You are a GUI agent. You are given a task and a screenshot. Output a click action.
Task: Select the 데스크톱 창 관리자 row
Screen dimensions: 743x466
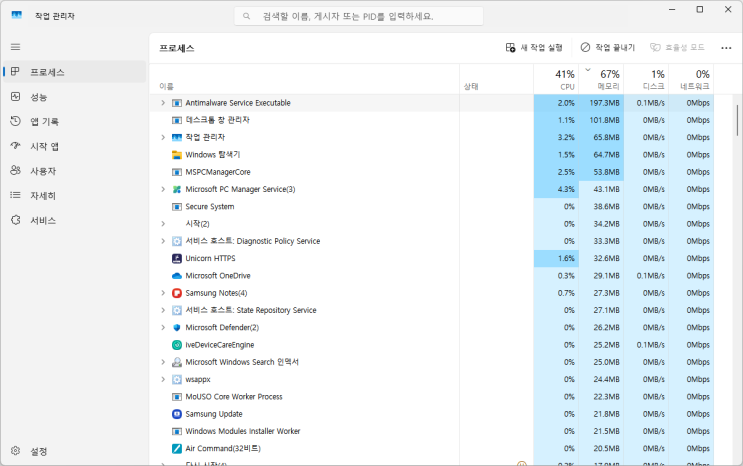pyautogui.click(x=432, y=120)
